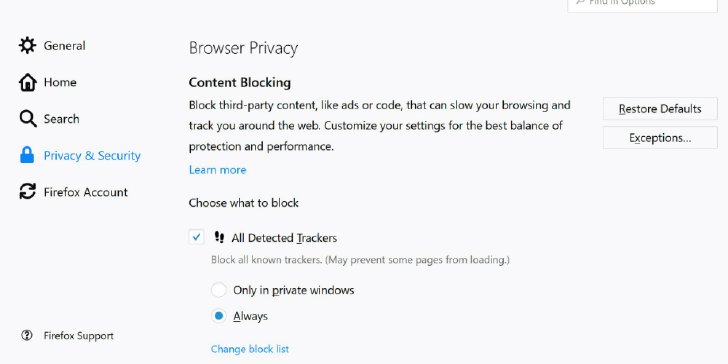Viewport: 728px width, 364px height.
Task: Click the tracker footprints icon
Action: [219, 238]
